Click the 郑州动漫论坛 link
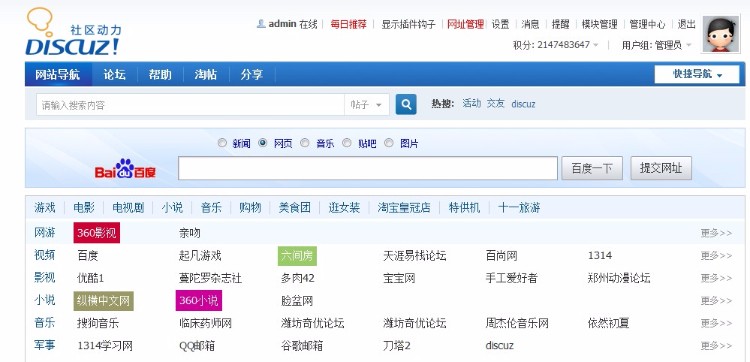The image size is (750, 362). click(619, 278)
